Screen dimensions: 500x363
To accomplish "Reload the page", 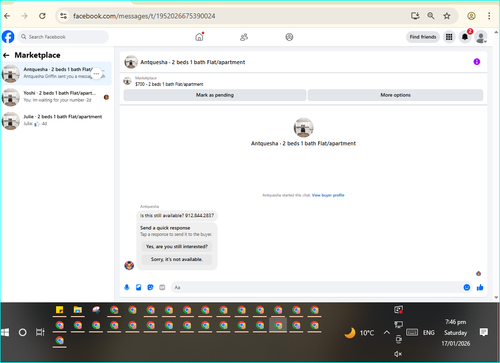I will (x=42, y=16).
